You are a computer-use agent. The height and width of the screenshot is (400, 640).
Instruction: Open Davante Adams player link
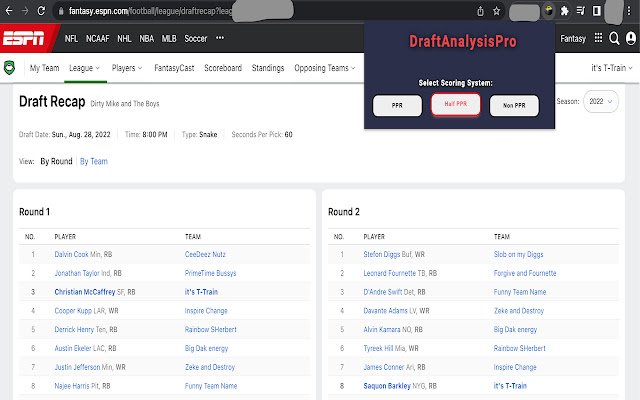coord(386,311)
